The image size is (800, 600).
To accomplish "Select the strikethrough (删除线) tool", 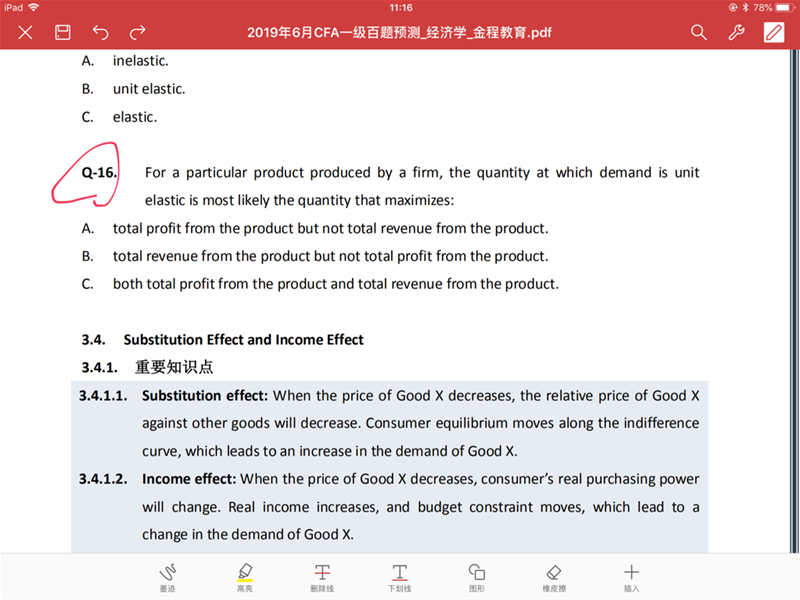I will click(322, 577).
